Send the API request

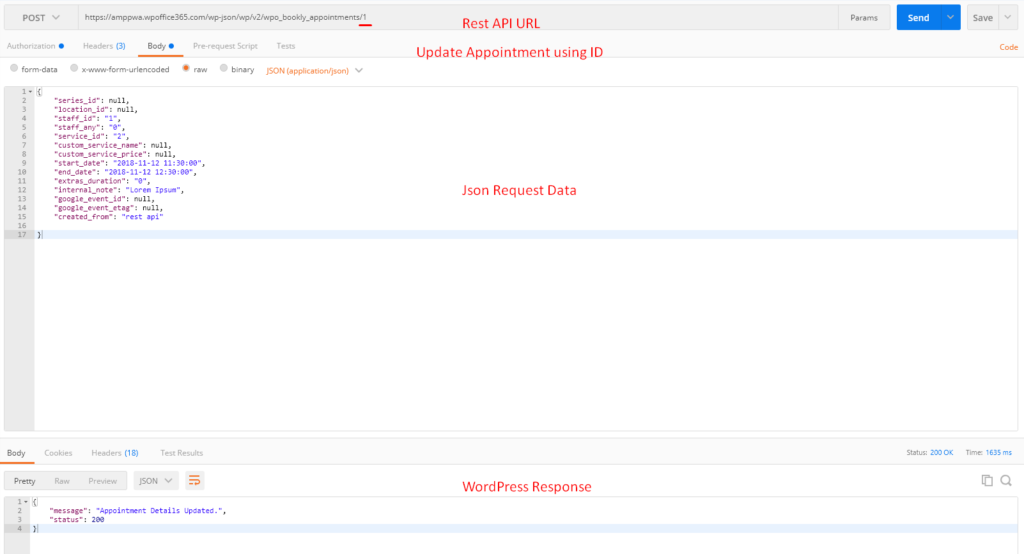tap(918, 18)
